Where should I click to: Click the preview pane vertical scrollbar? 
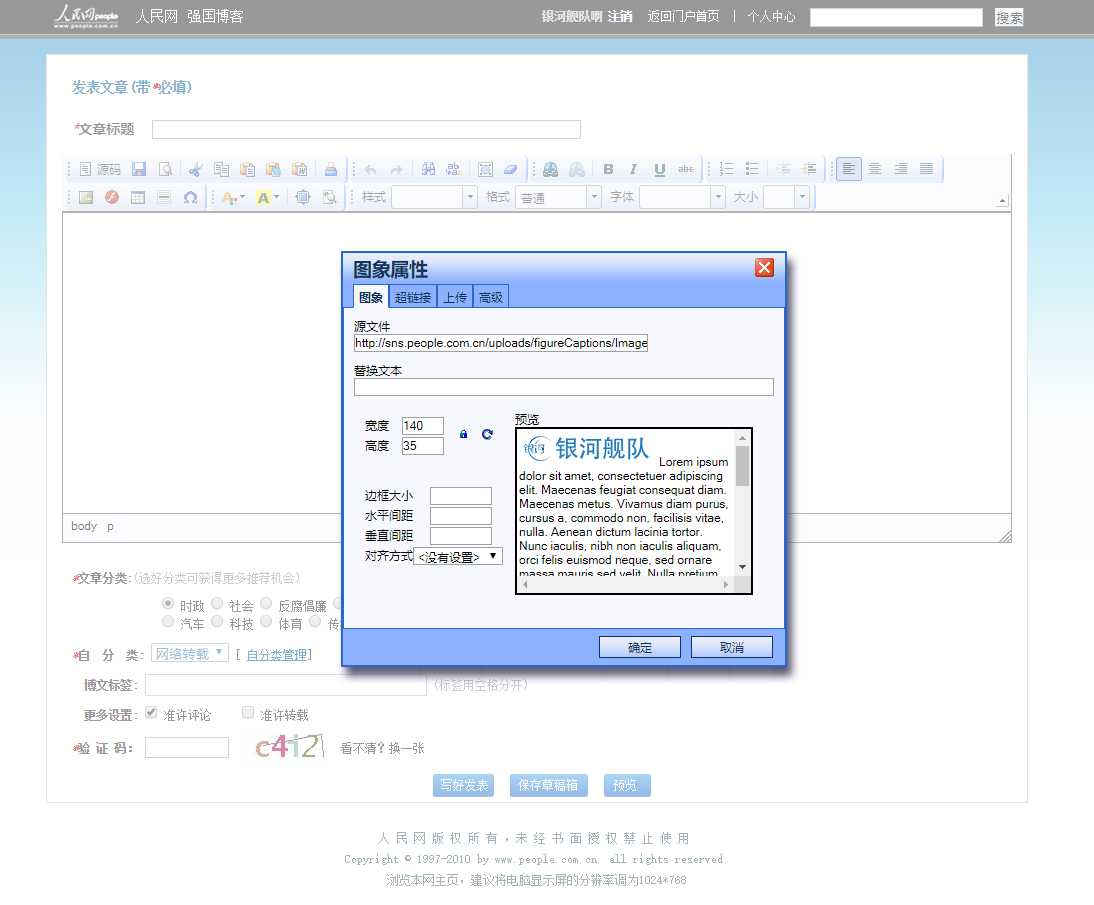point(742,500)
